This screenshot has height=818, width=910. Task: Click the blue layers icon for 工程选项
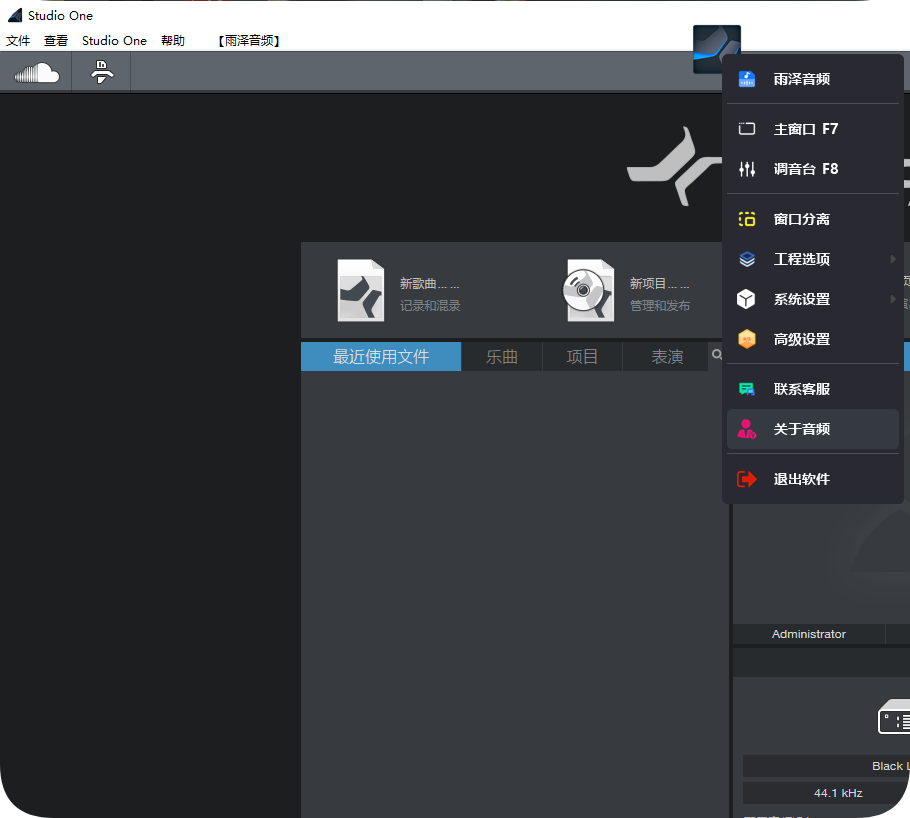pyautogui.click(x=746, y=259)
